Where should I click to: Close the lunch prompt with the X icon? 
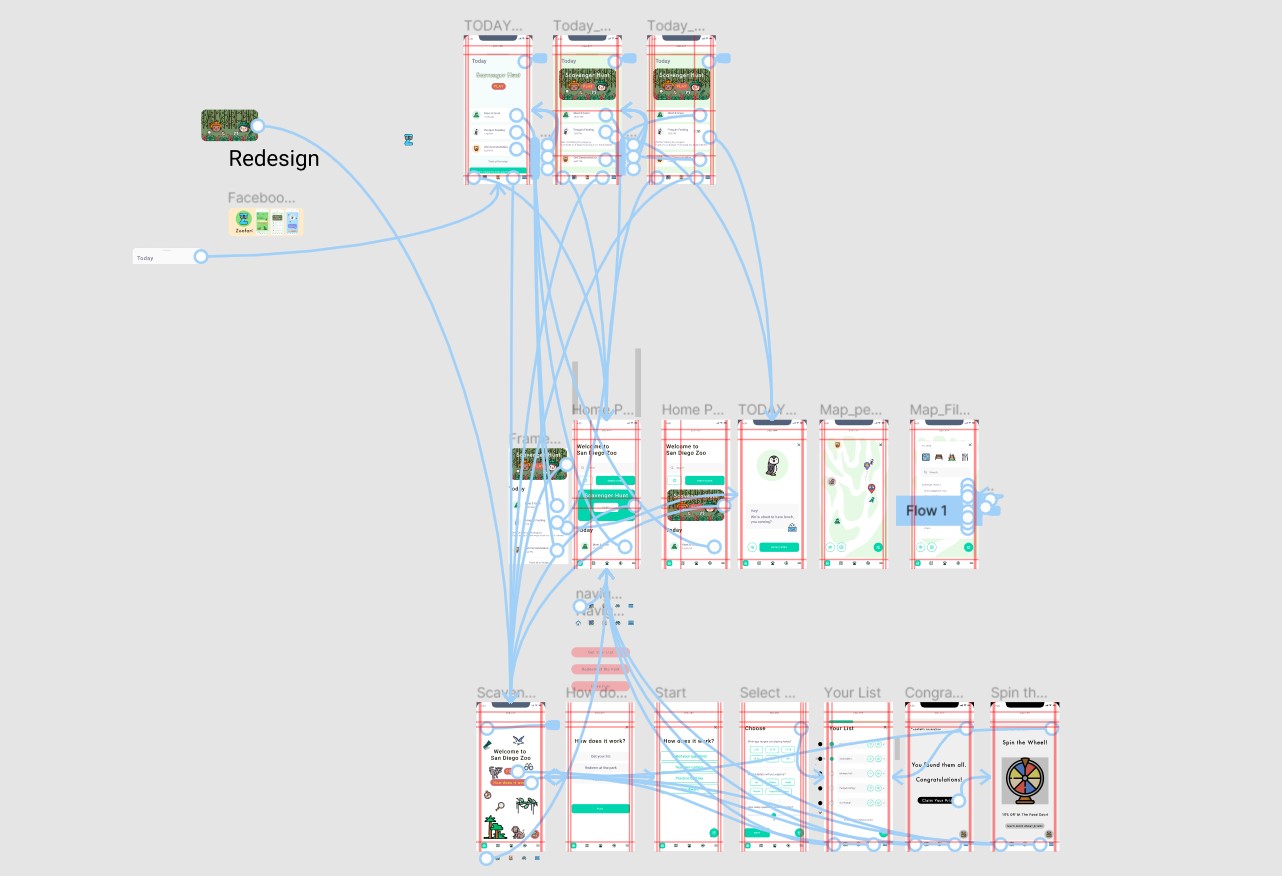pos(798,444)
